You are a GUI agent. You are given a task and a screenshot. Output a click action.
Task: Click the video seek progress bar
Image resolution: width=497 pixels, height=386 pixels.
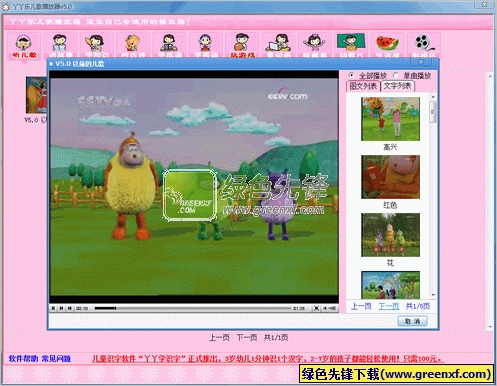193,308
